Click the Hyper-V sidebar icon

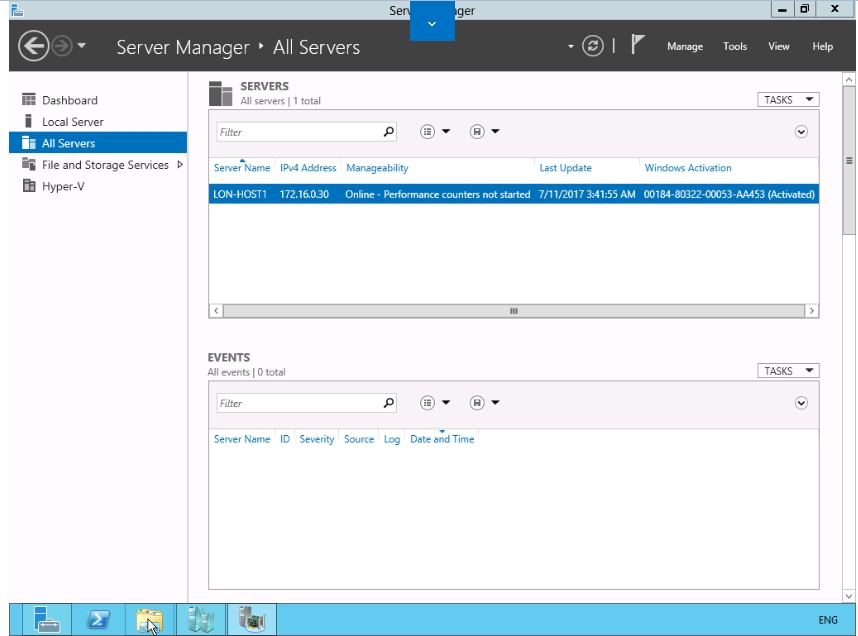pos(28,186)
